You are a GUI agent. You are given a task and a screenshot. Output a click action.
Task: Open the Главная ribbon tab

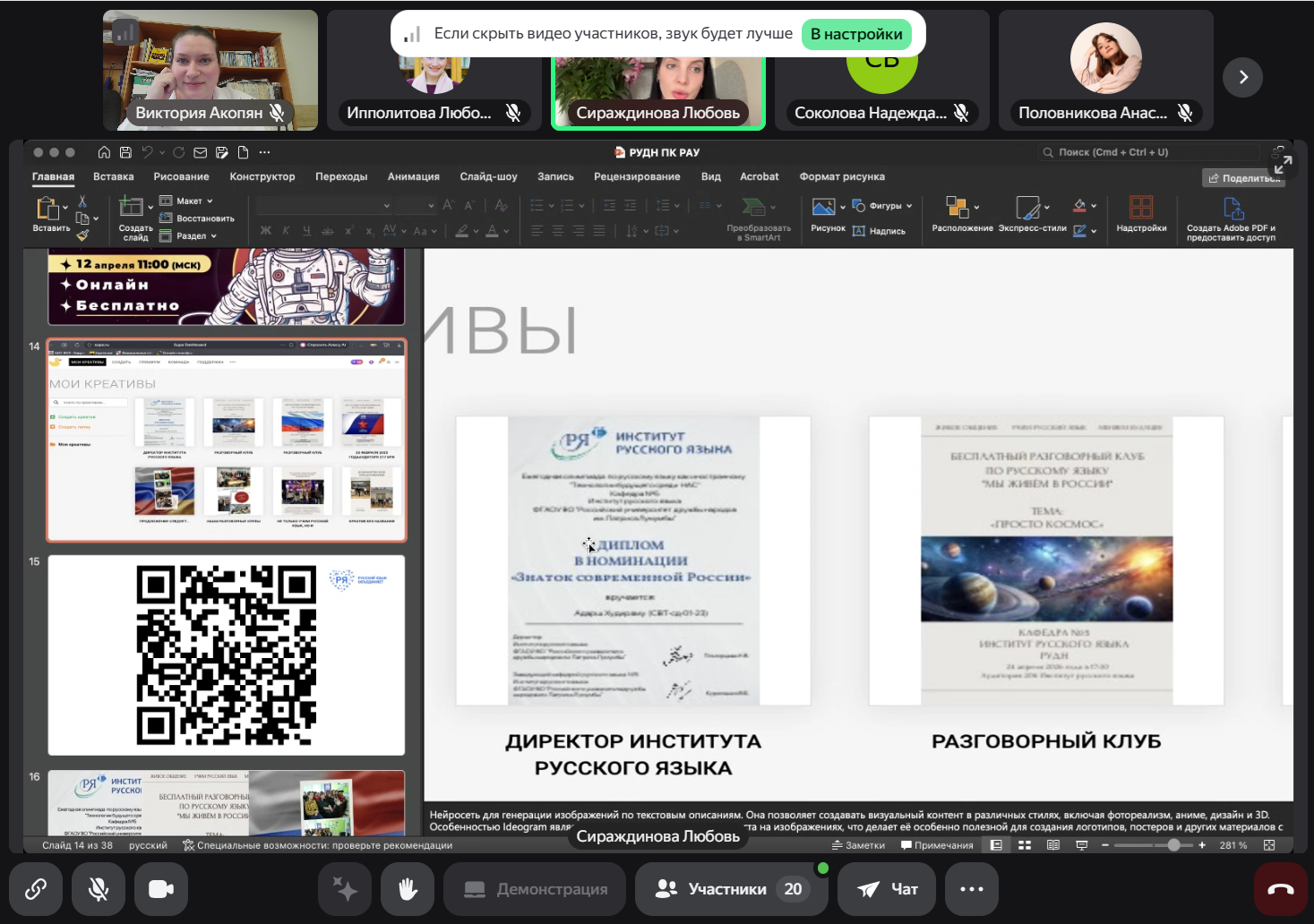pyautogui.click(x=54, y=176)
